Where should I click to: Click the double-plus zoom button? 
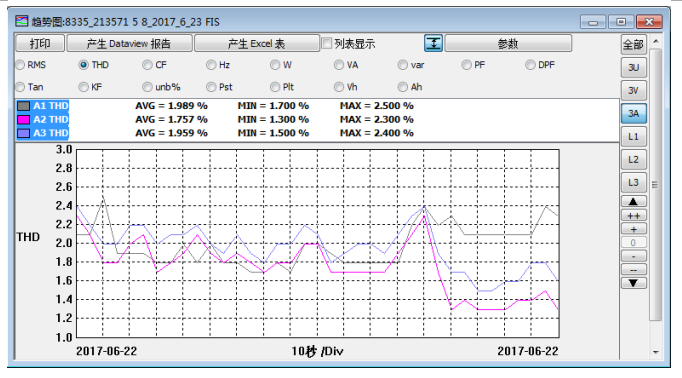(x=633, y=215)
